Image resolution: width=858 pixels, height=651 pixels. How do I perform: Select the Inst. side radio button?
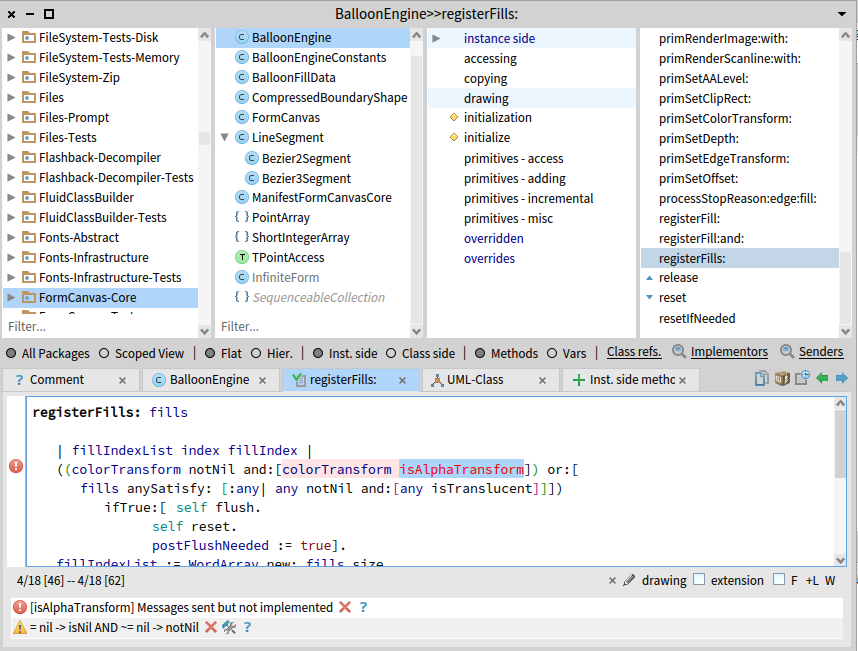point(317,353)
